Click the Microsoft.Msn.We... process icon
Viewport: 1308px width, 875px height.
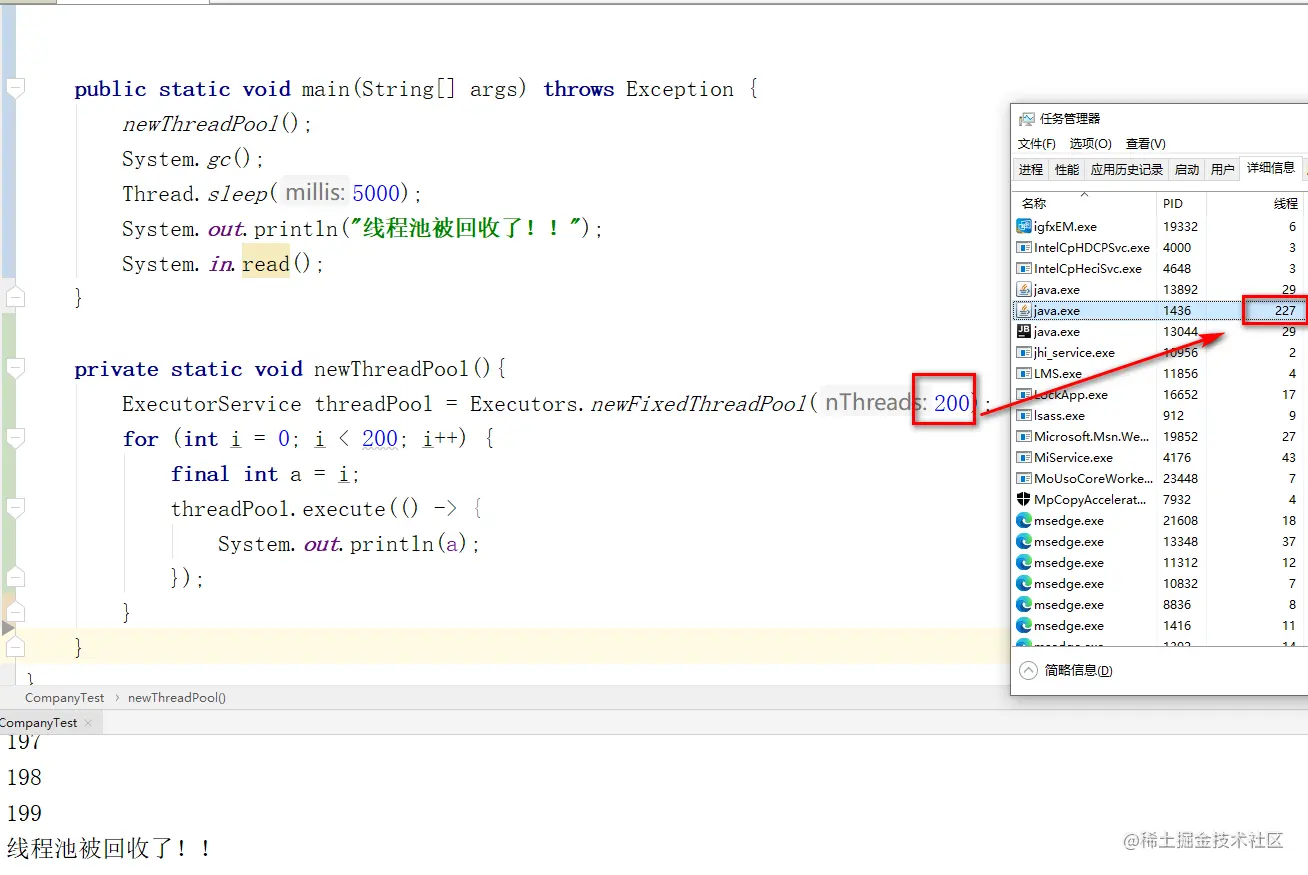coord(1024,436)
